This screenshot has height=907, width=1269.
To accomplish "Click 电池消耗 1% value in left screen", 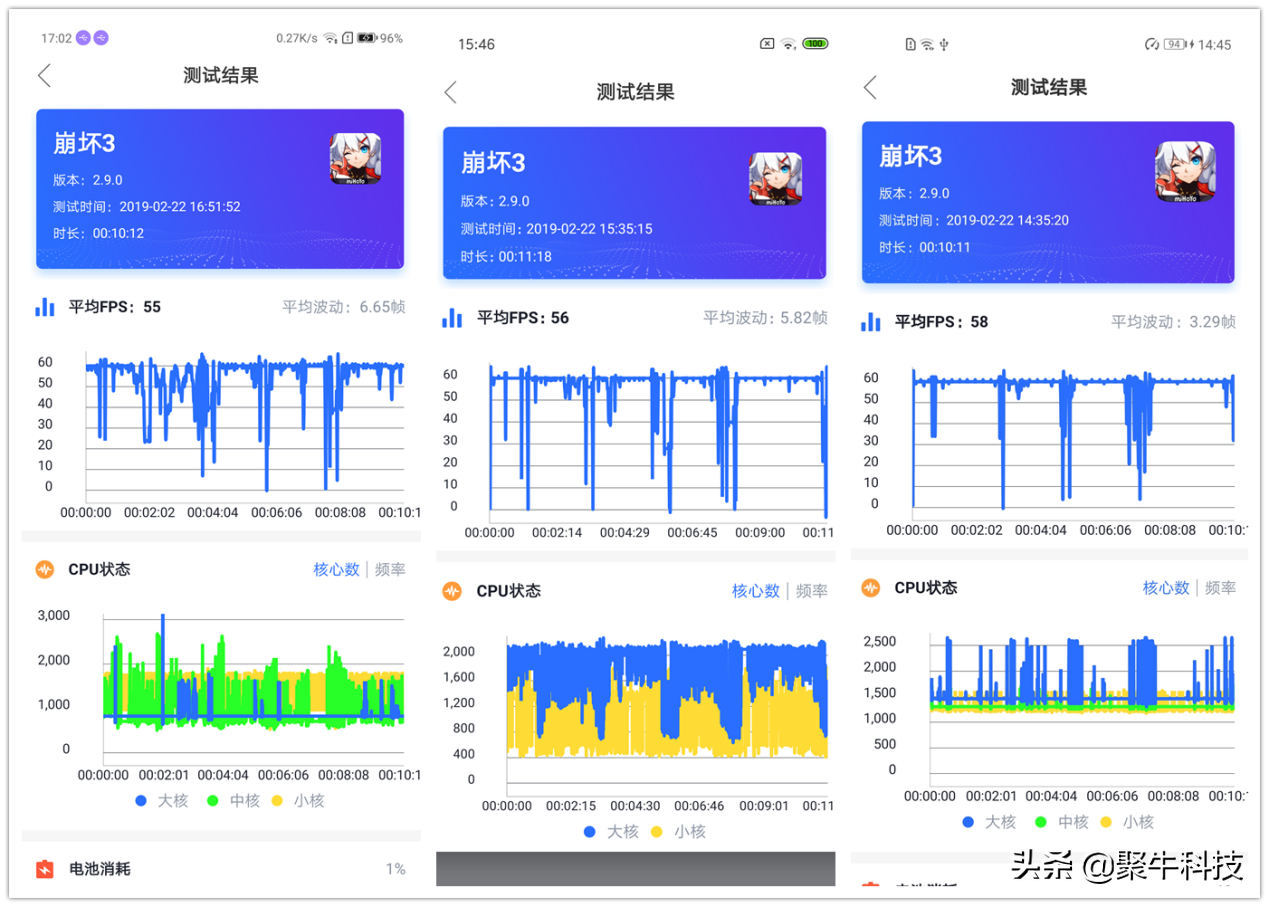I will coord(396,869).
